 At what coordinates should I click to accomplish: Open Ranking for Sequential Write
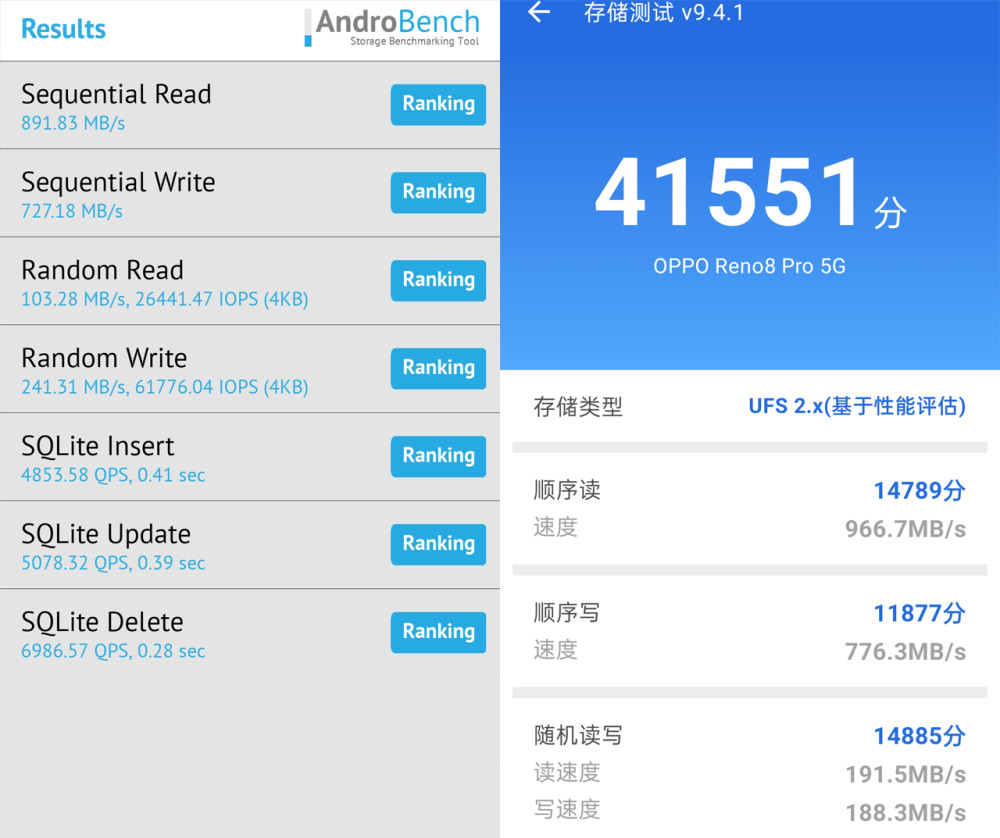tap(438, 192)
